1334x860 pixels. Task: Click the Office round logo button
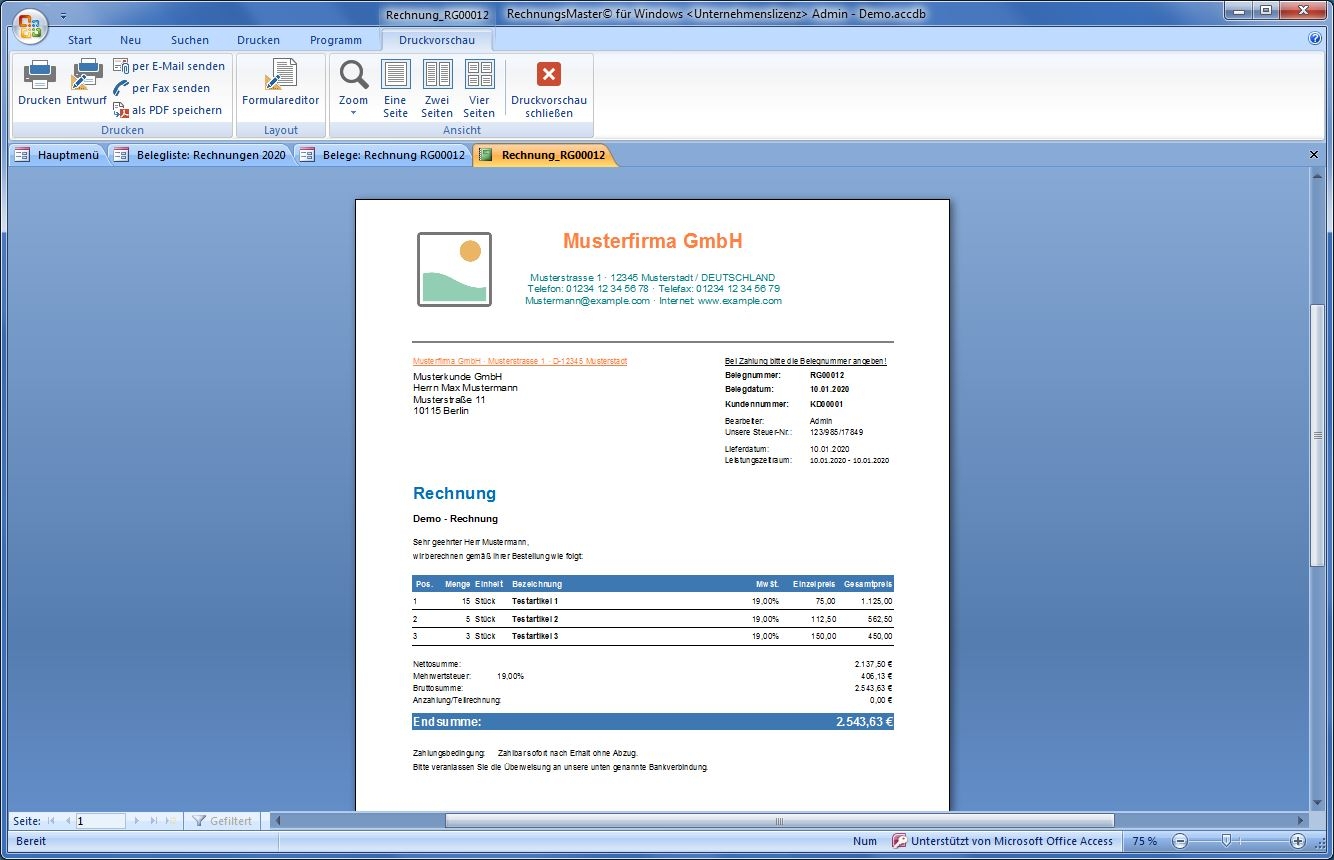point(29,25)
